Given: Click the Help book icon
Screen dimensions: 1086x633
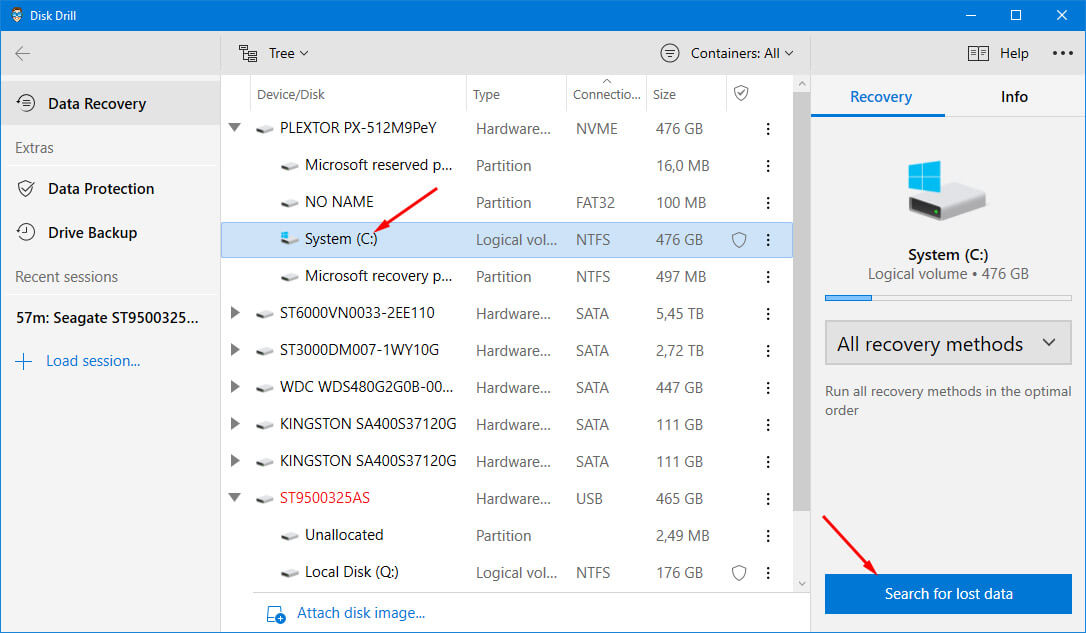Looking at the screenshot, I should 978,54.
